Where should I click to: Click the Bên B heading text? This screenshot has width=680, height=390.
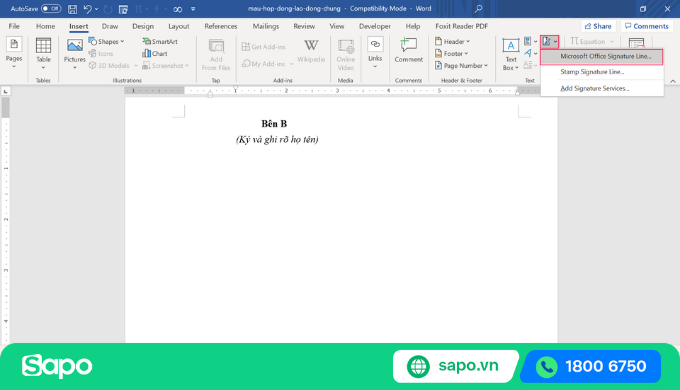274,124
